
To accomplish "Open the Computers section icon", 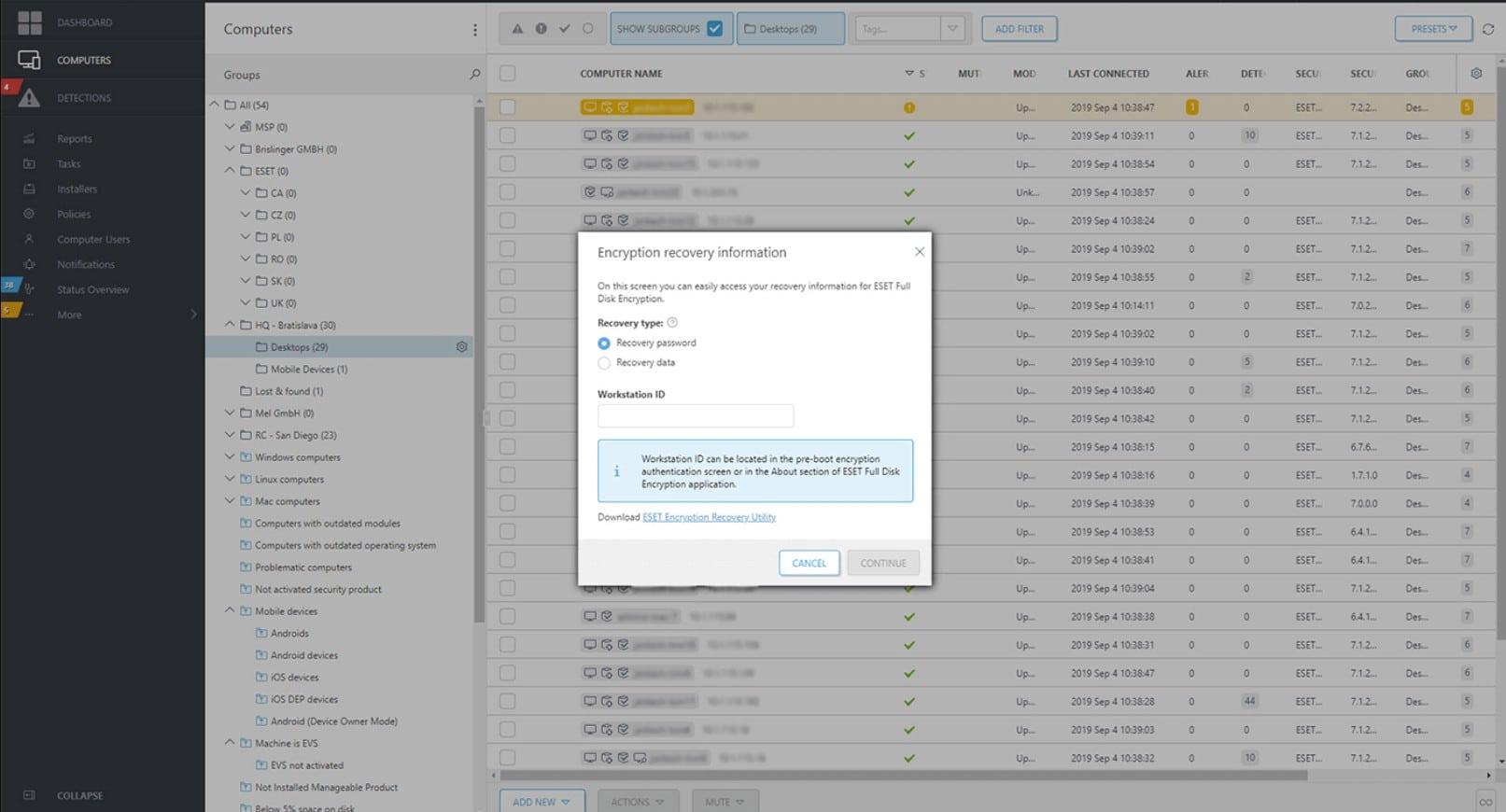I will pyautogui.click(x=30, y=60).
